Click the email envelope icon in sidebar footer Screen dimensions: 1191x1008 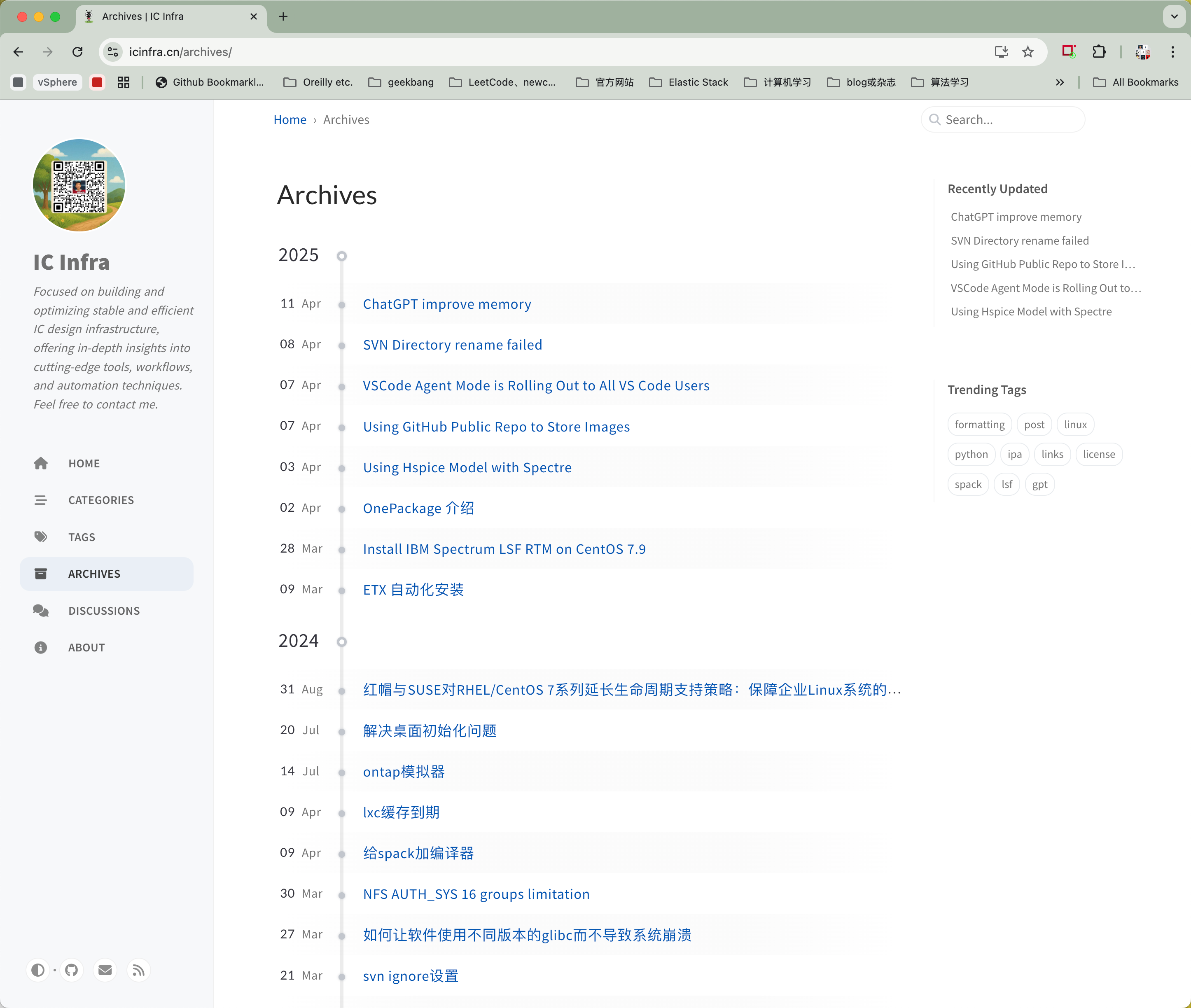[x=105, y=970]
